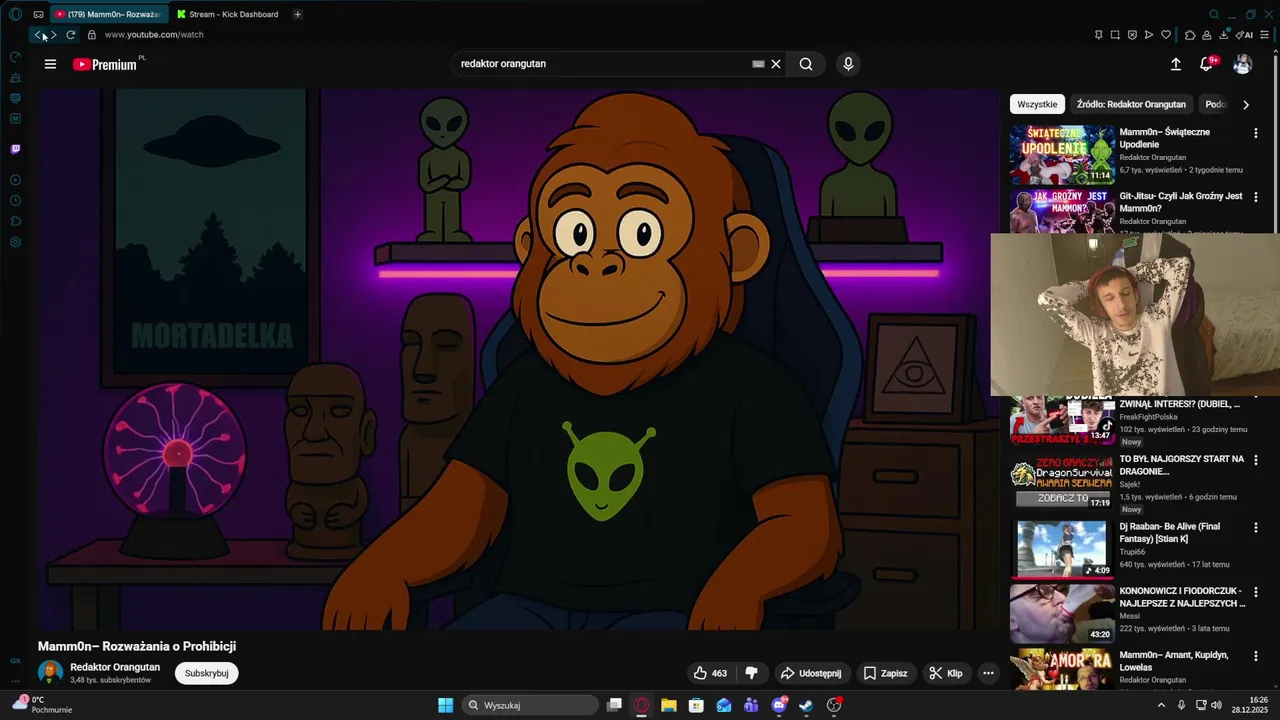Clear the search text with the X
The image size is (1280, 720).
coord(776,64)
